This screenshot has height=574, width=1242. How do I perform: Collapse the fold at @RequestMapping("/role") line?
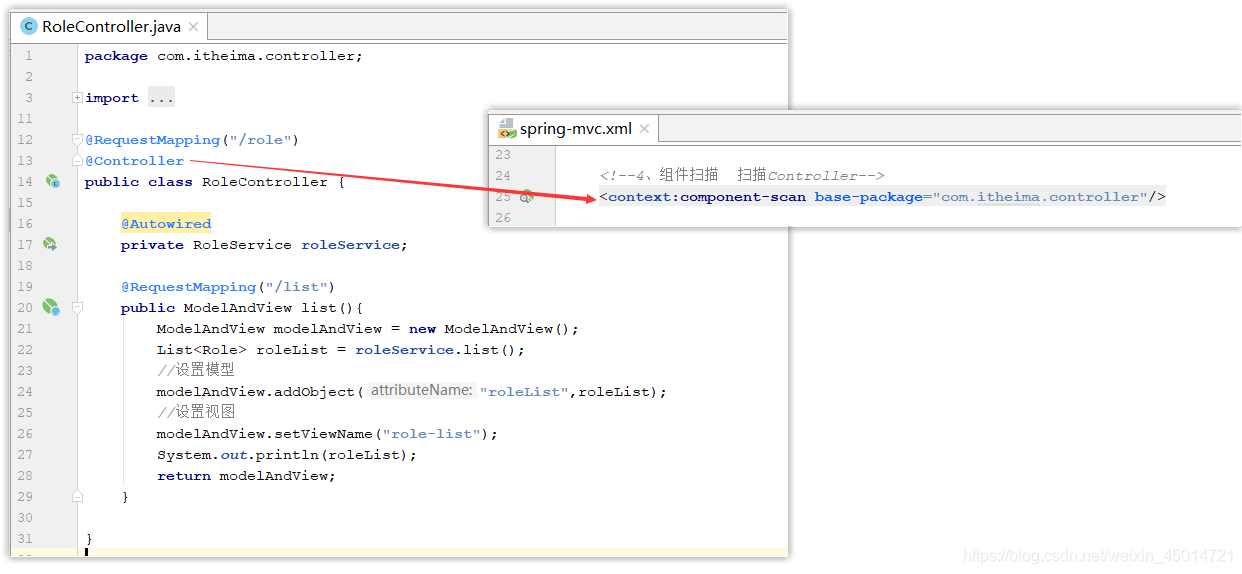click(x=77, y=140)
